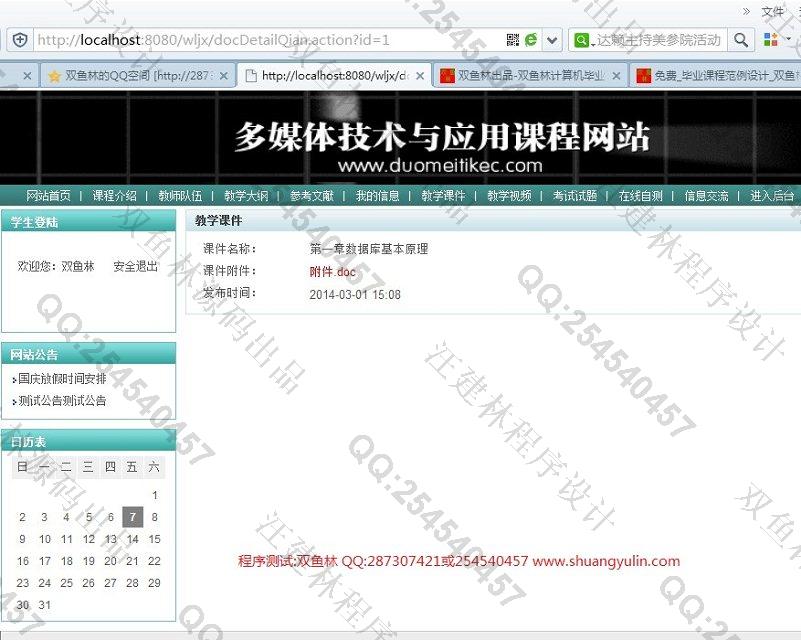The image size is (801, 640).
Task: Close the localhost:8080 tab
Action: [x=420, y=76]
